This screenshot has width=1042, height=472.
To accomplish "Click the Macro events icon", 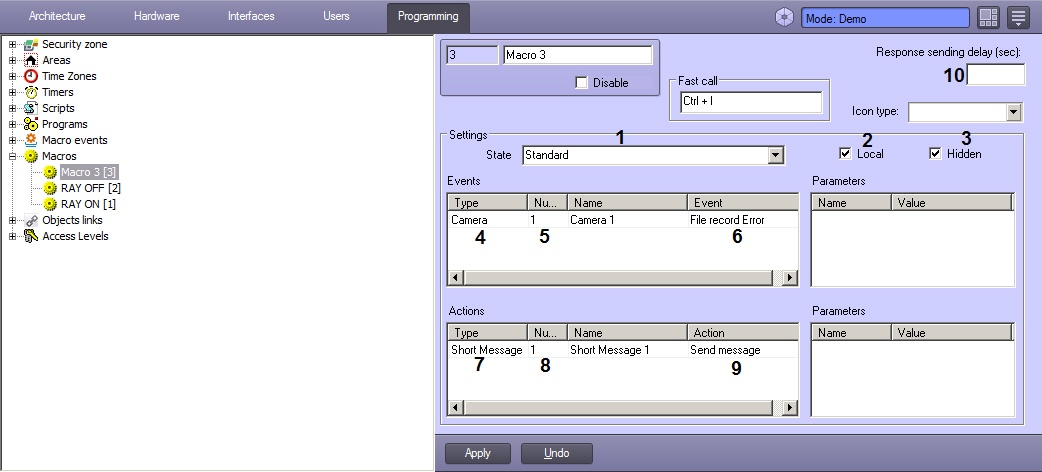I will point(31,140).
